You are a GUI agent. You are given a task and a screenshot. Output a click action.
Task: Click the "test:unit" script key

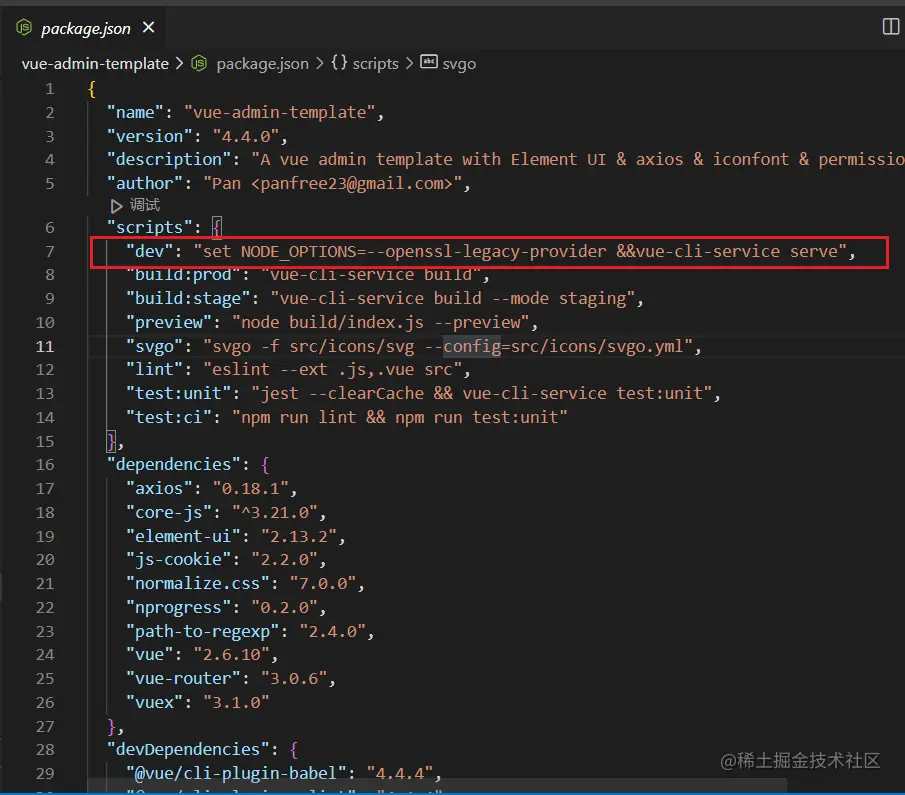point(179,394)
